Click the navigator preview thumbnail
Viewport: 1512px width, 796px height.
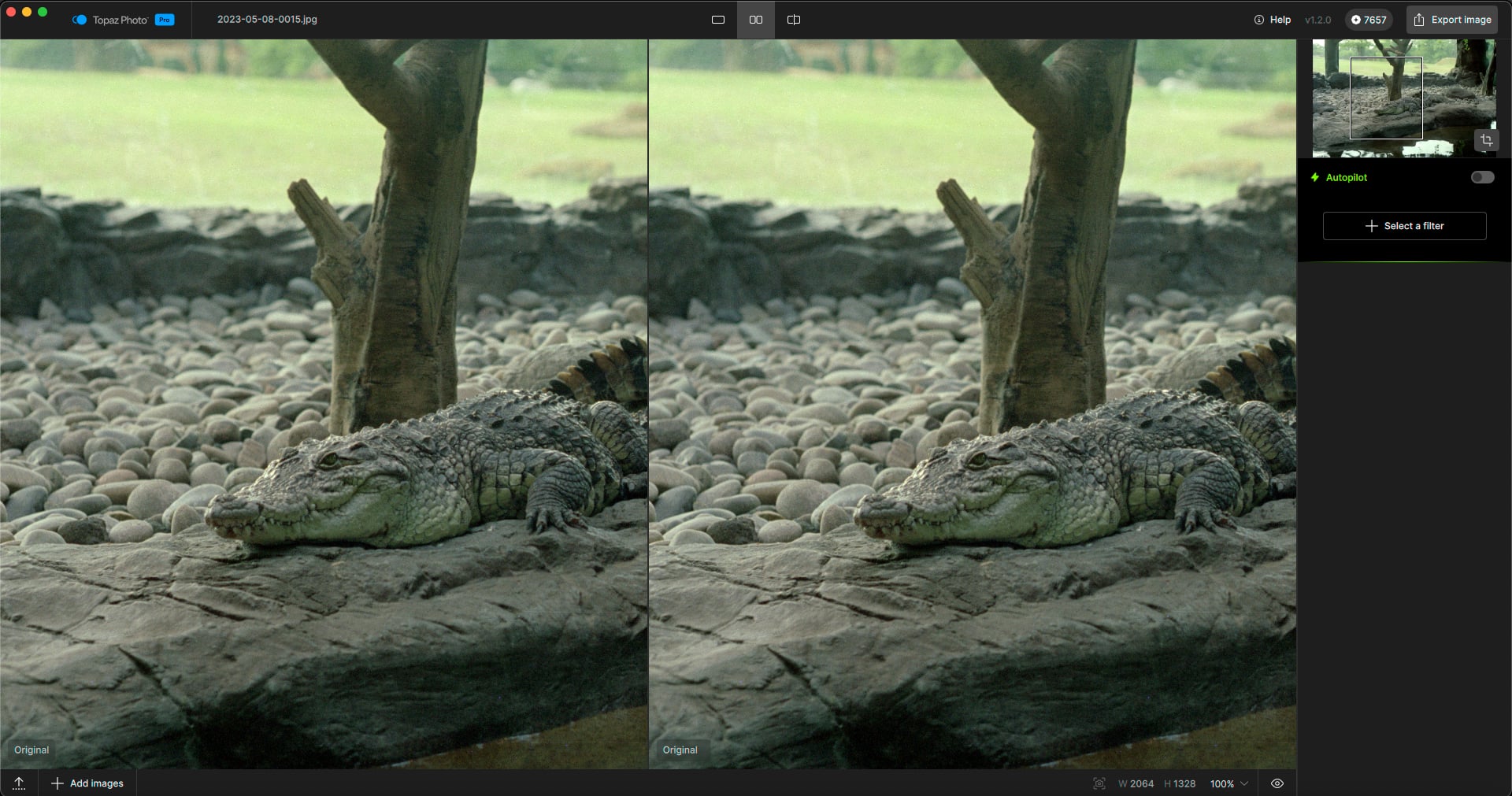click(x=1386, y=98)
